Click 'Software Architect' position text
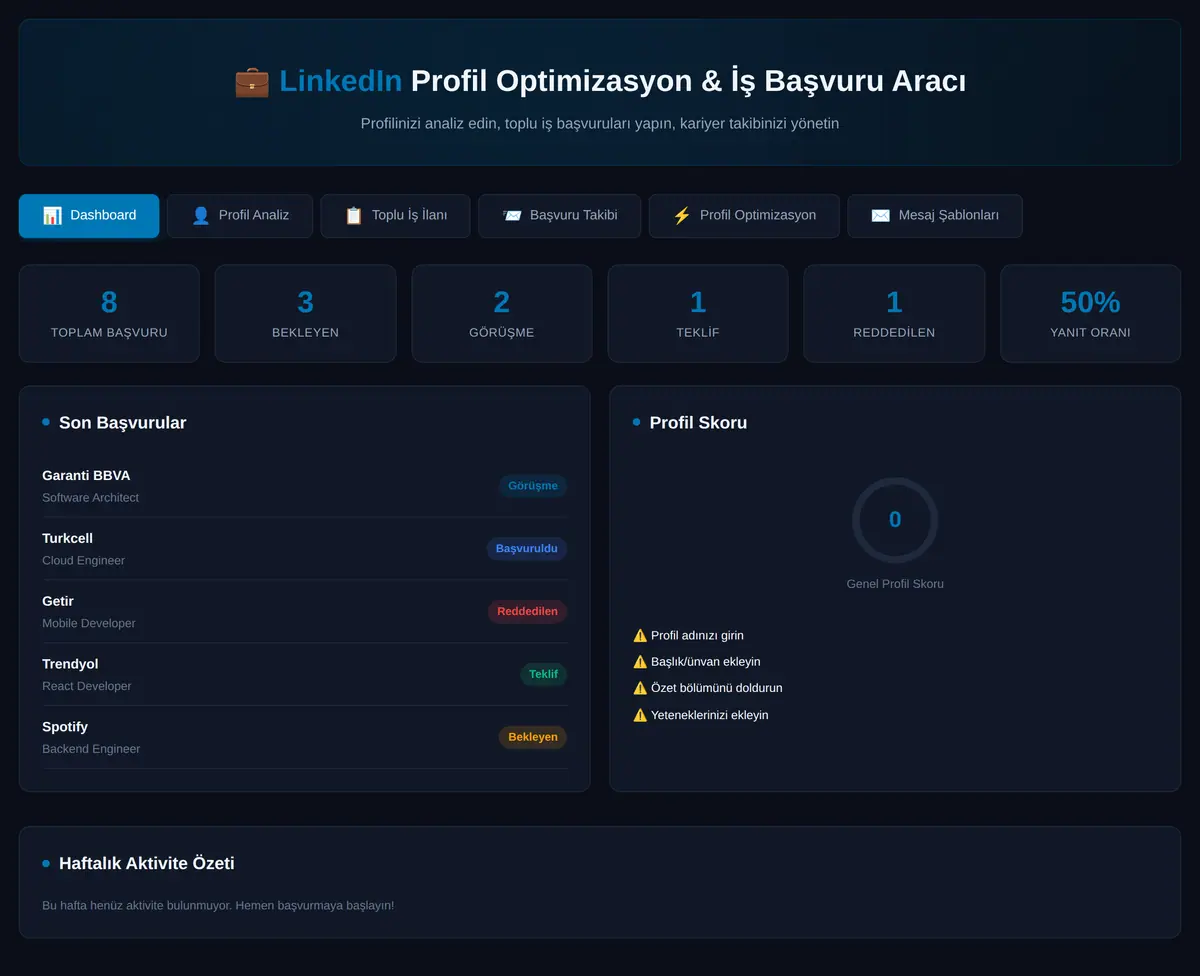The image size is (1200, 976). [90, 498]
